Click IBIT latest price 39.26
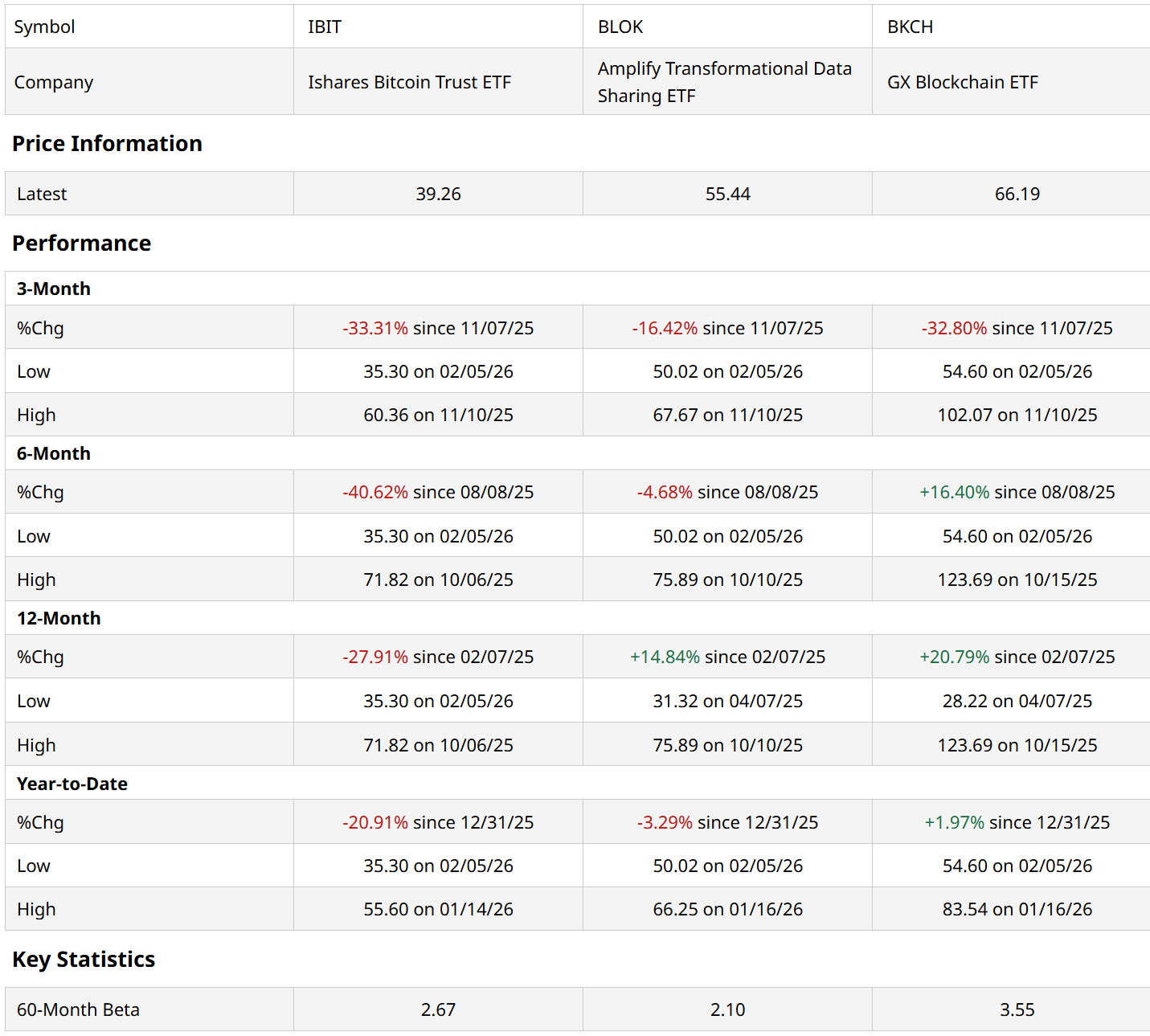 click(438, 194)
